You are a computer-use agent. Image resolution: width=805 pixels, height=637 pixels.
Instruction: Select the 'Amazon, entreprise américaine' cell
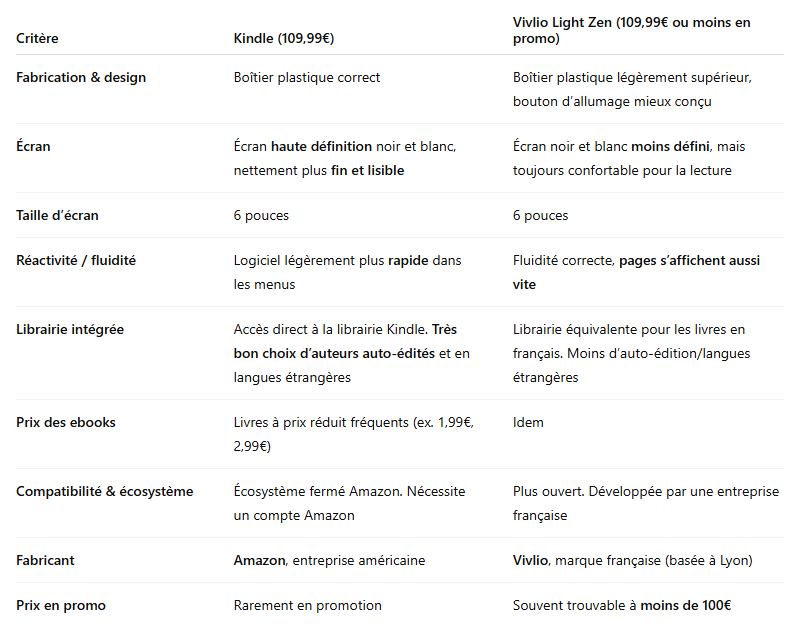tap(329, 560)
